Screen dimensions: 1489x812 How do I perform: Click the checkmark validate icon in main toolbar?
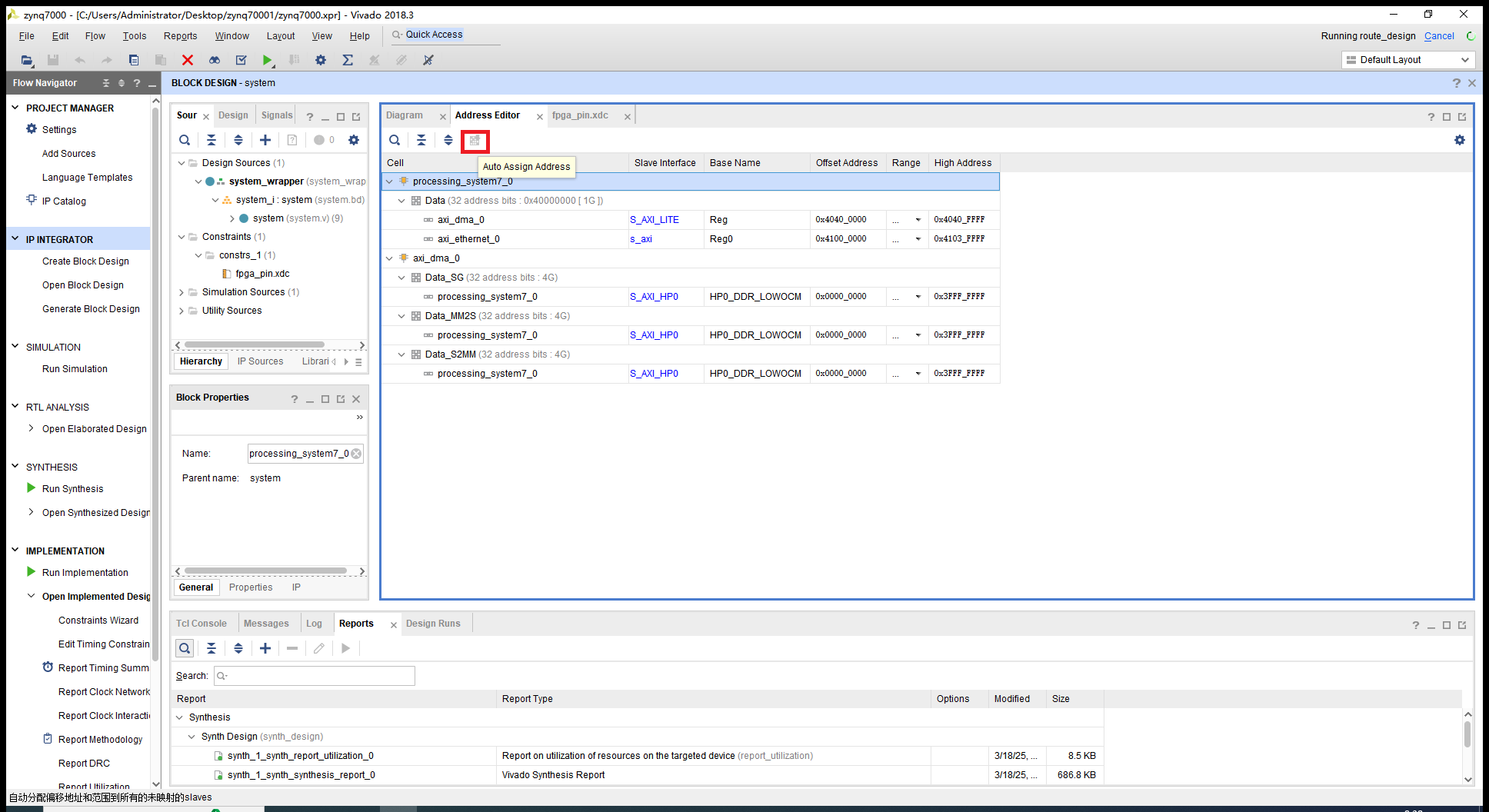(241, 60)
